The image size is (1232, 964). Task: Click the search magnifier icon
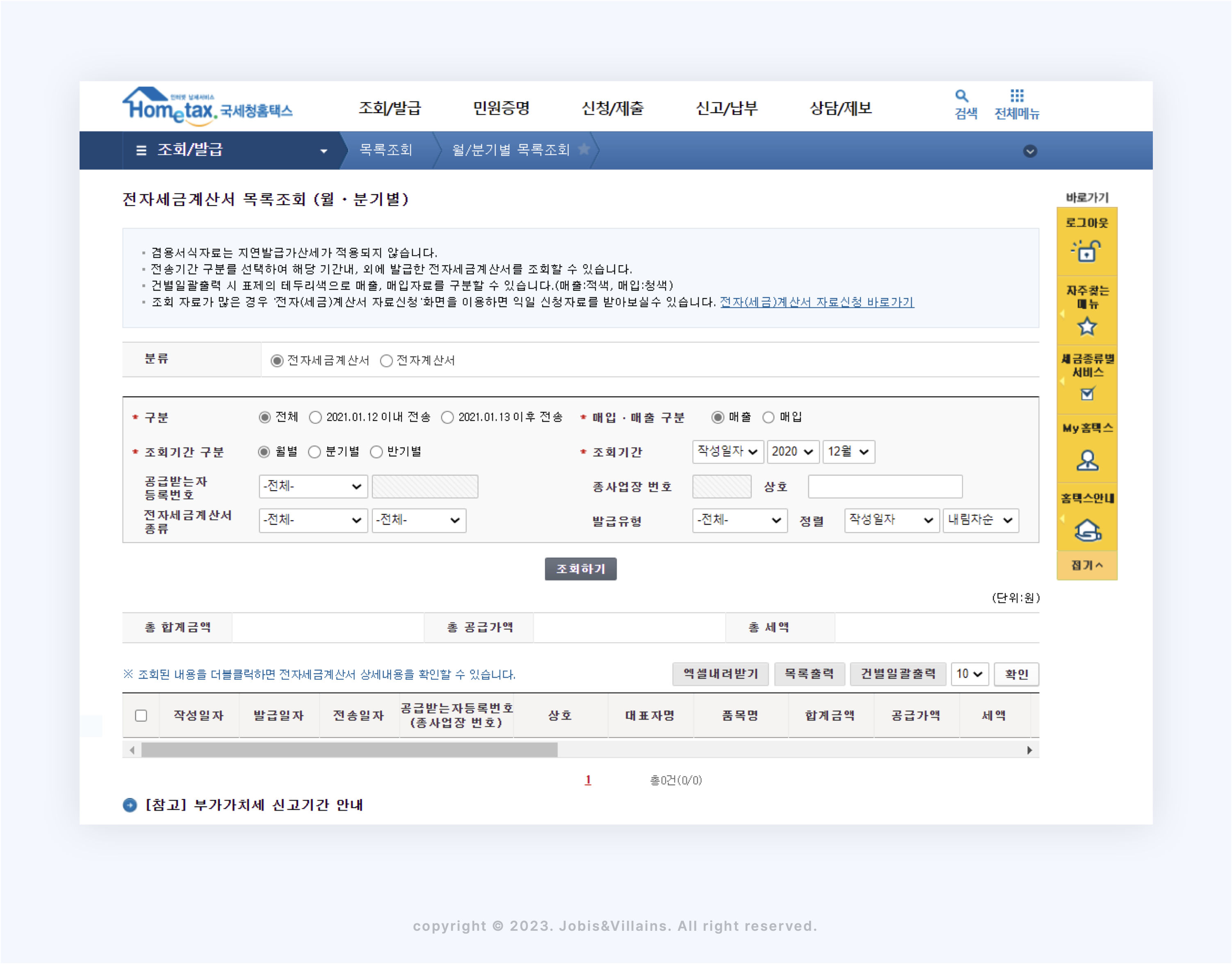(x=962, y=96)
